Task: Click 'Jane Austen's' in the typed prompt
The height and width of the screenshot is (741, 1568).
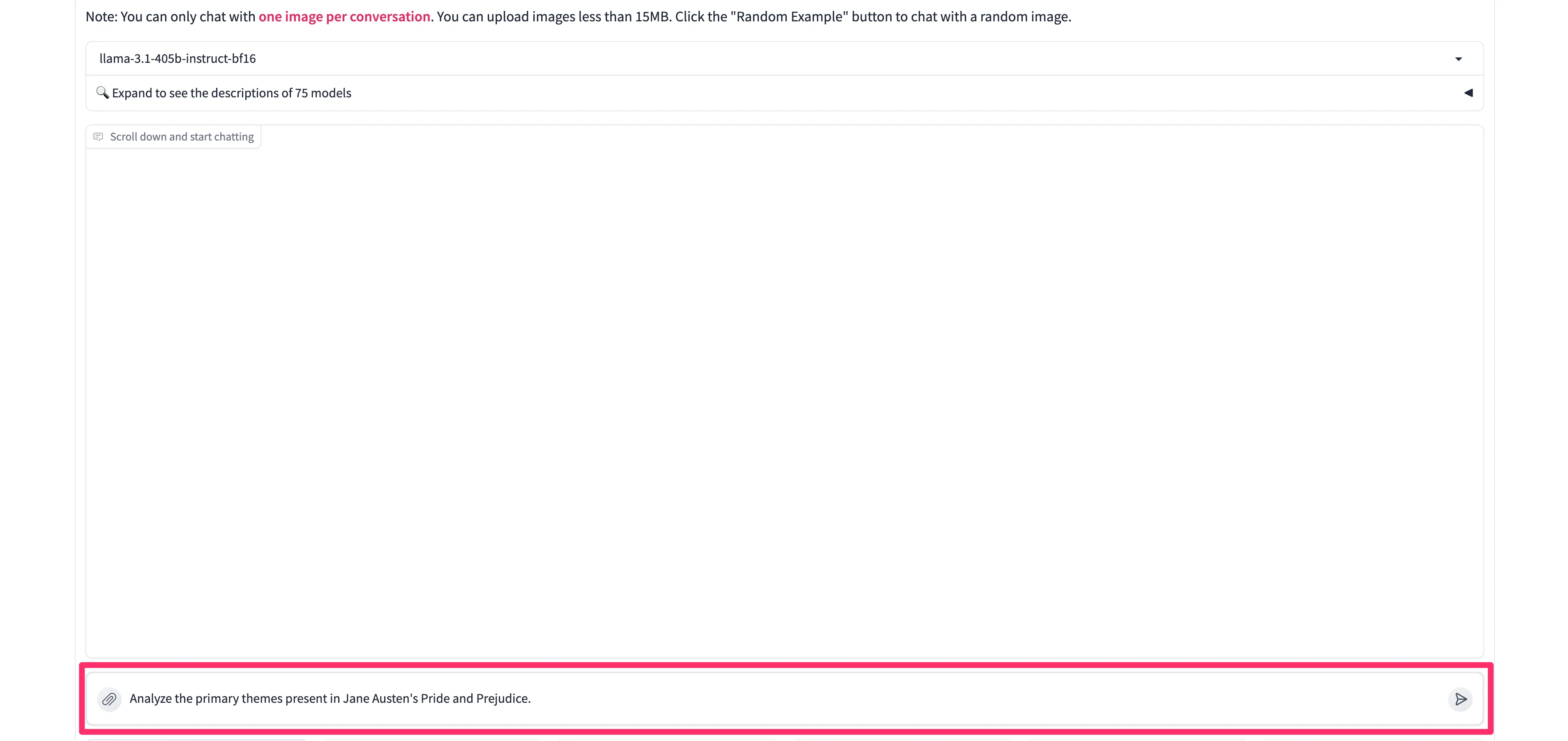Action: [x=380, y=698]
